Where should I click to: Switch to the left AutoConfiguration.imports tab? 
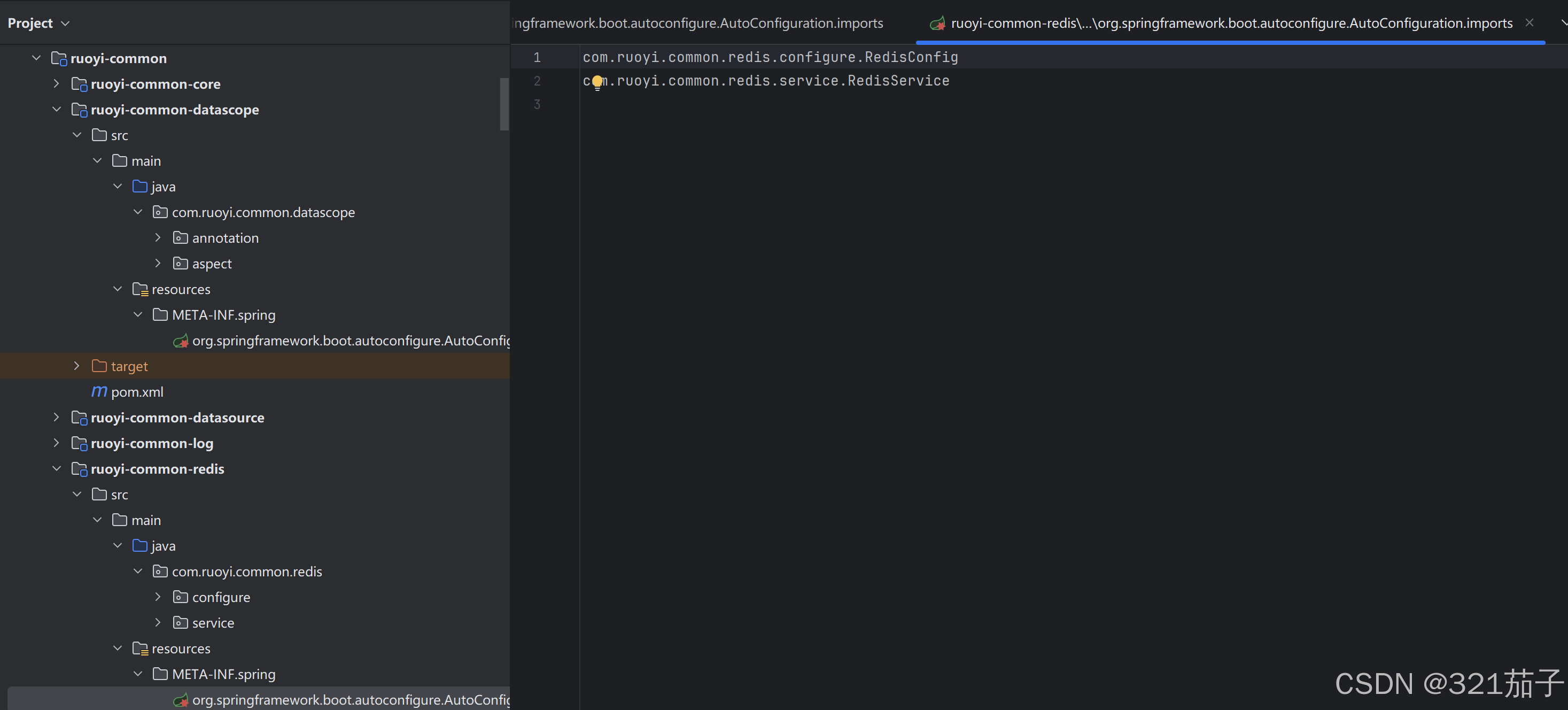[x=698, y=23]
